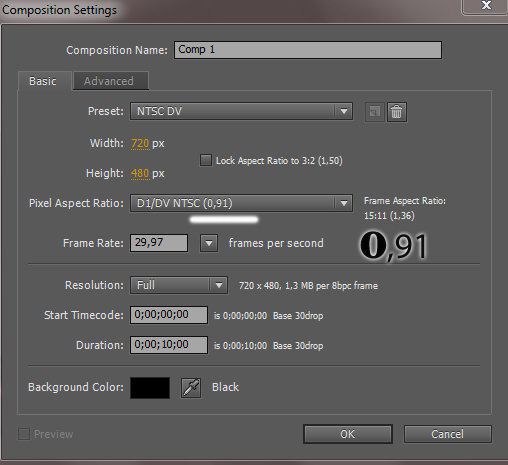508x465 pixels.
Task: Switch to the Advanced tab
Action: click(x=111, y=81)
